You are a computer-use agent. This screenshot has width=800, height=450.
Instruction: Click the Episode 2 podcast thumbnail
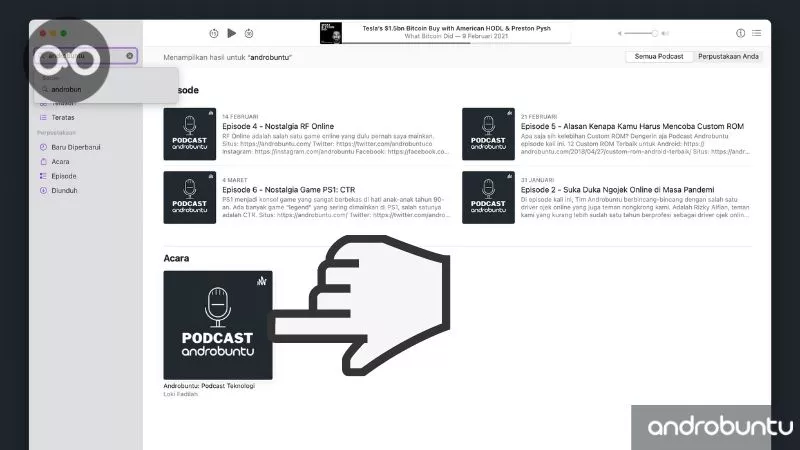(x=488, y=197)
